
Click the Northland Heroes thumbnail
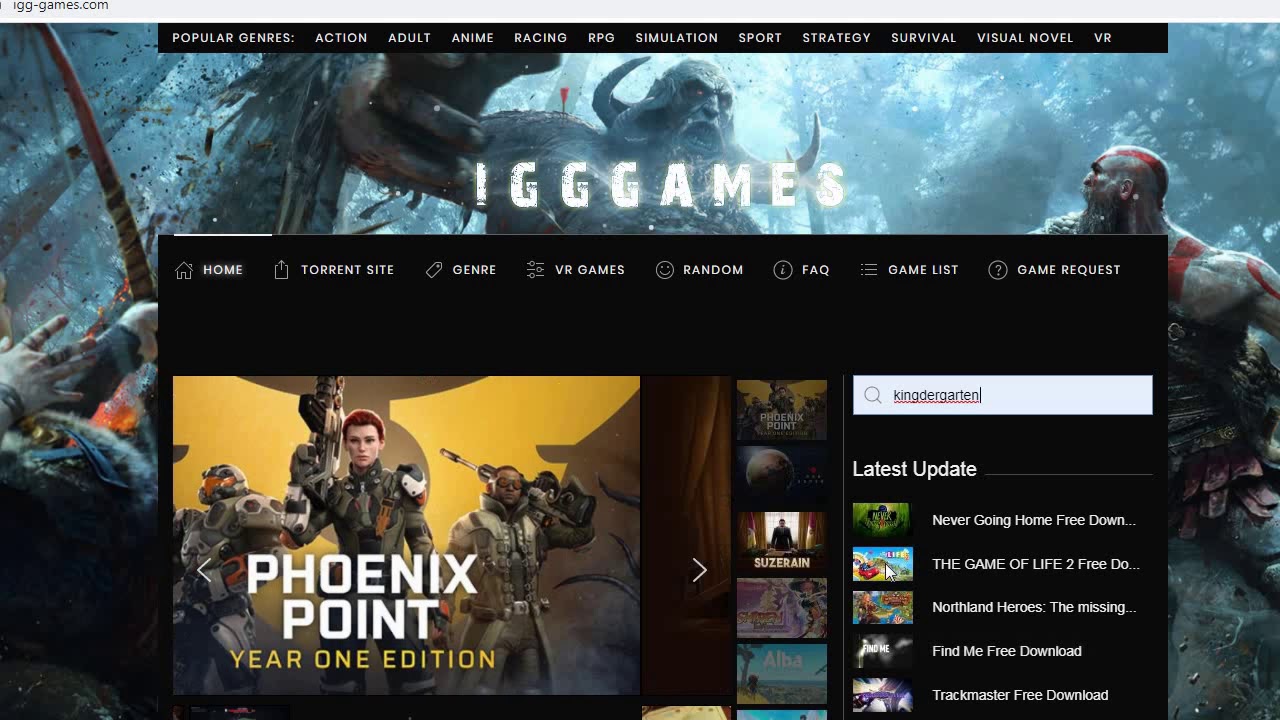pyautogui.click(x=882, y=608)
